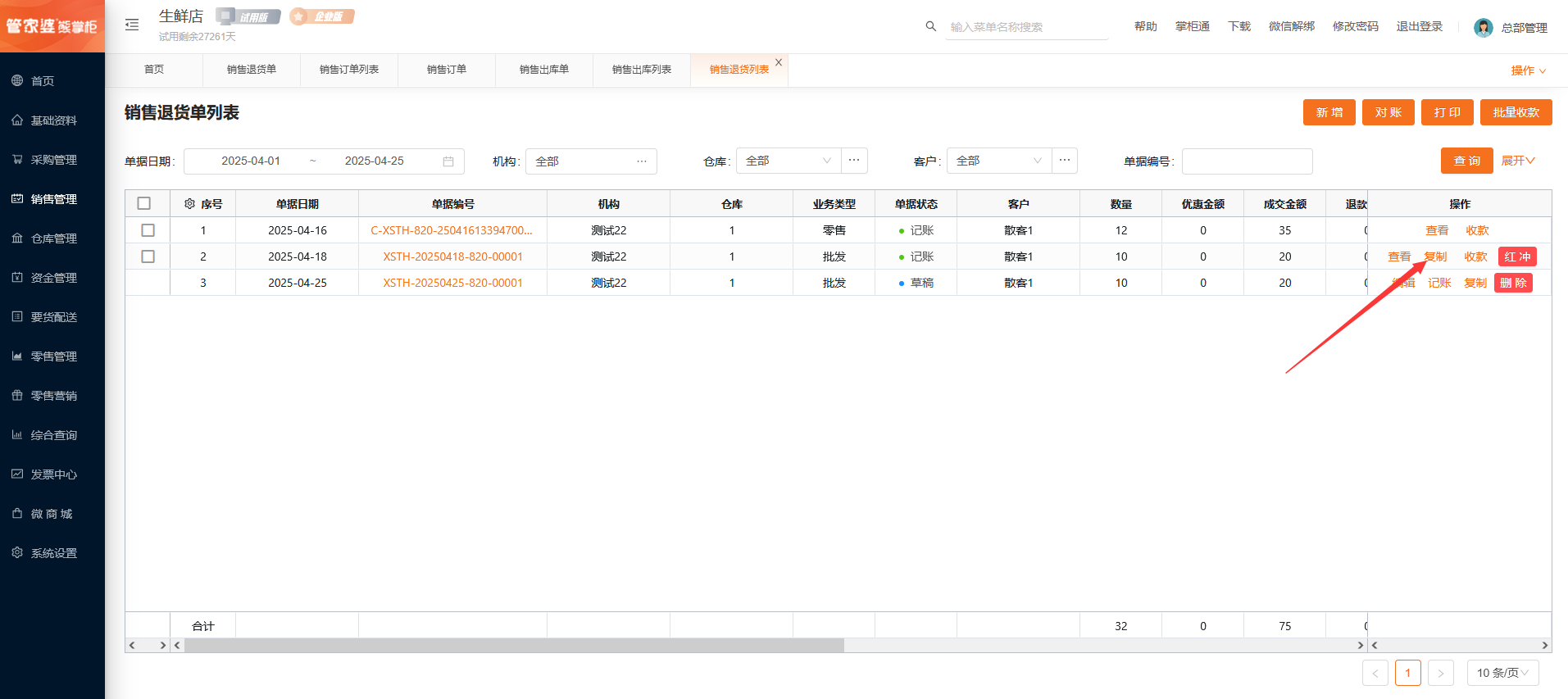Viewport: 1568px width, 699px height.
Task: Open 零售管理 in the left sidebar
Action: click(x=52, y=356)
